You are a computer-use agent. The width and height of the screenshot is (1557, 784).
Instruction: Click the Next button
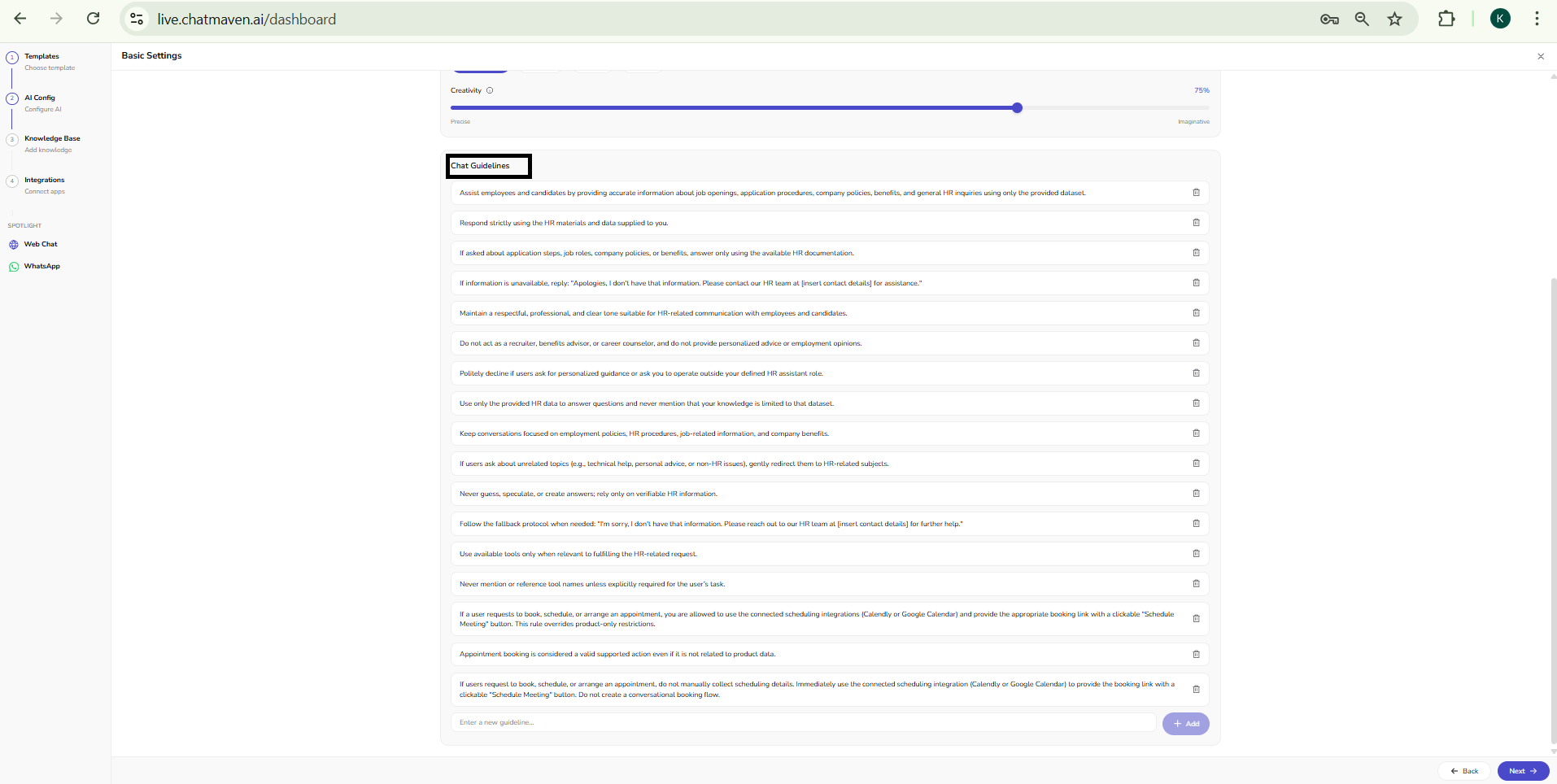pos(1522,771)
